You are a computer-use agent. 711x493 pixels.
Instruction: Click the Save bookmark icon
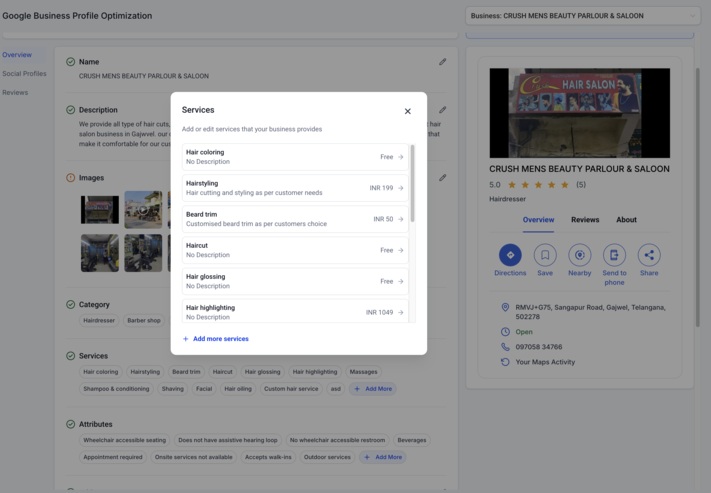point(545,255)
